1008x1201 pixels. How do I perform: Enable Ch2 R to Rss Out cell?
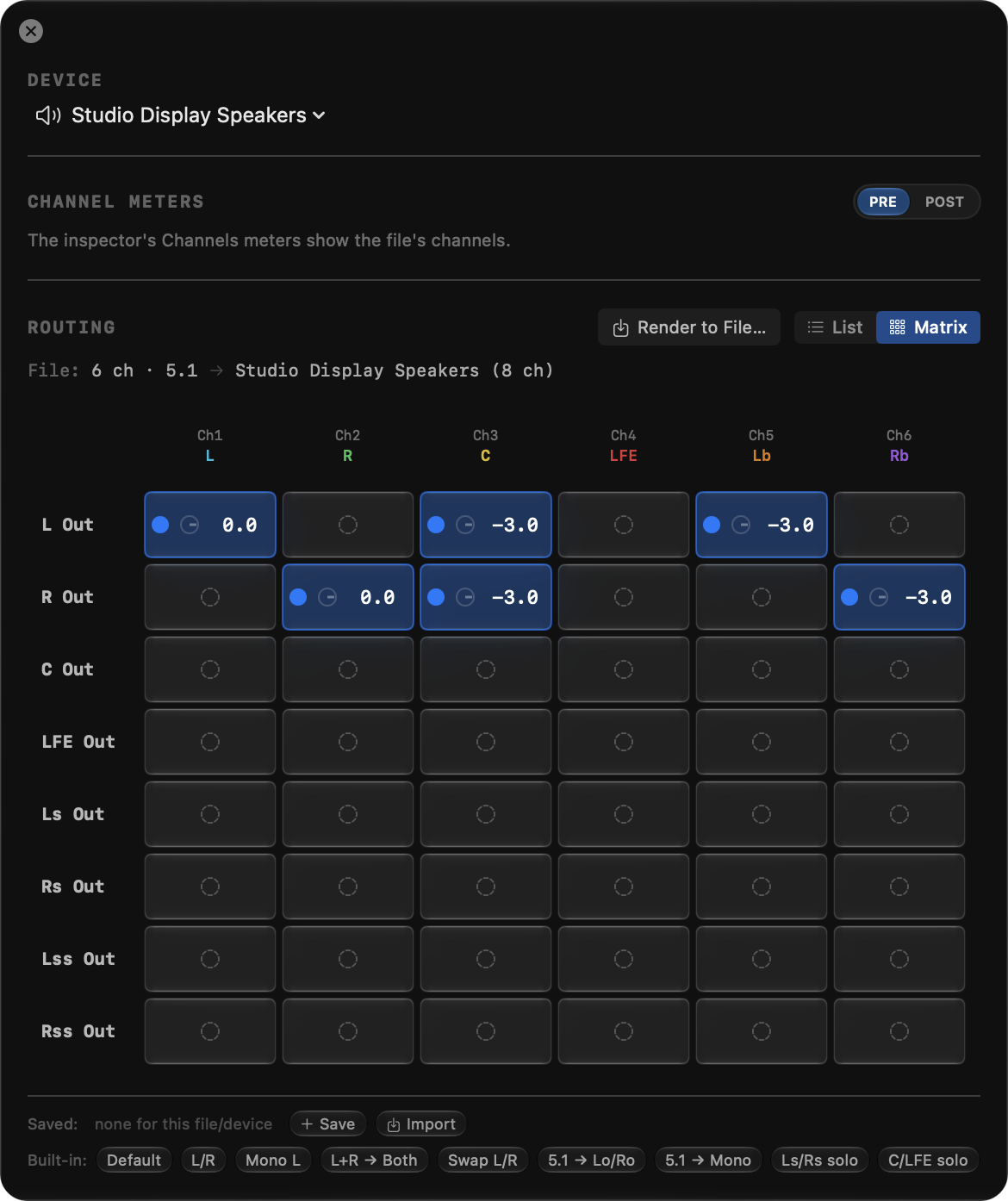point(348,1031)
